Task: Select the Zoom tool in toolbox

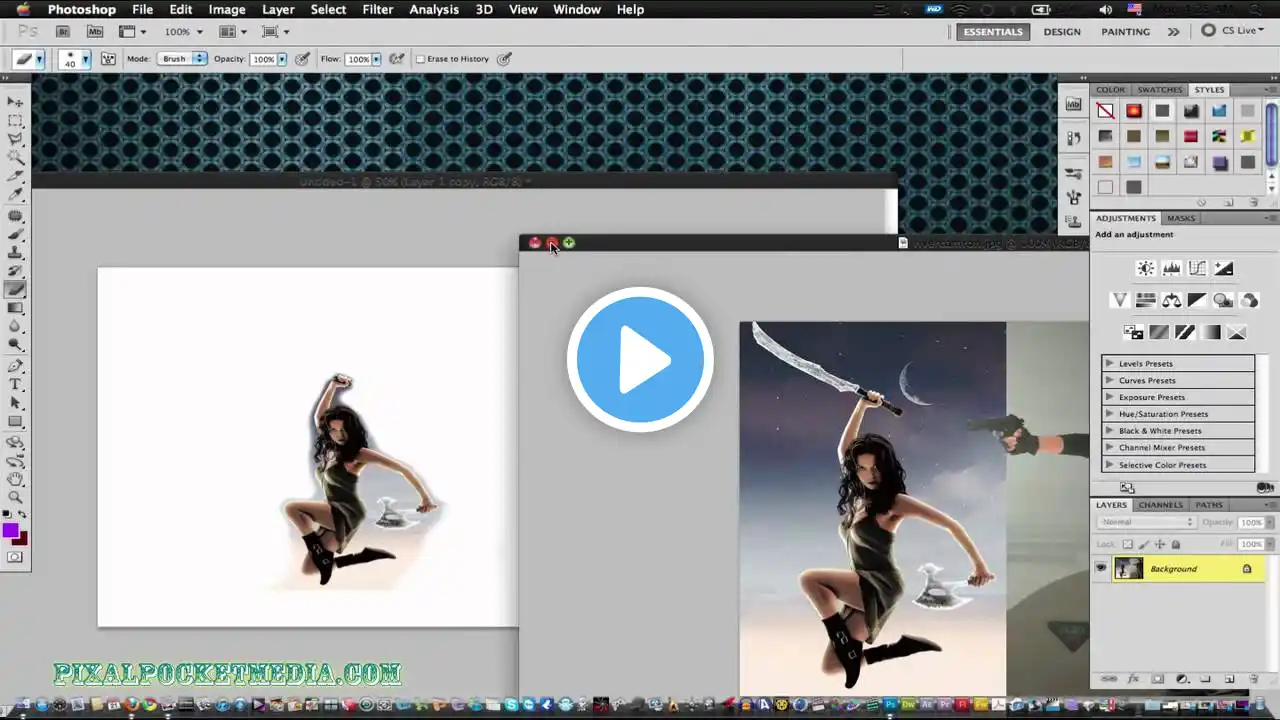Action: pos(16,497)
